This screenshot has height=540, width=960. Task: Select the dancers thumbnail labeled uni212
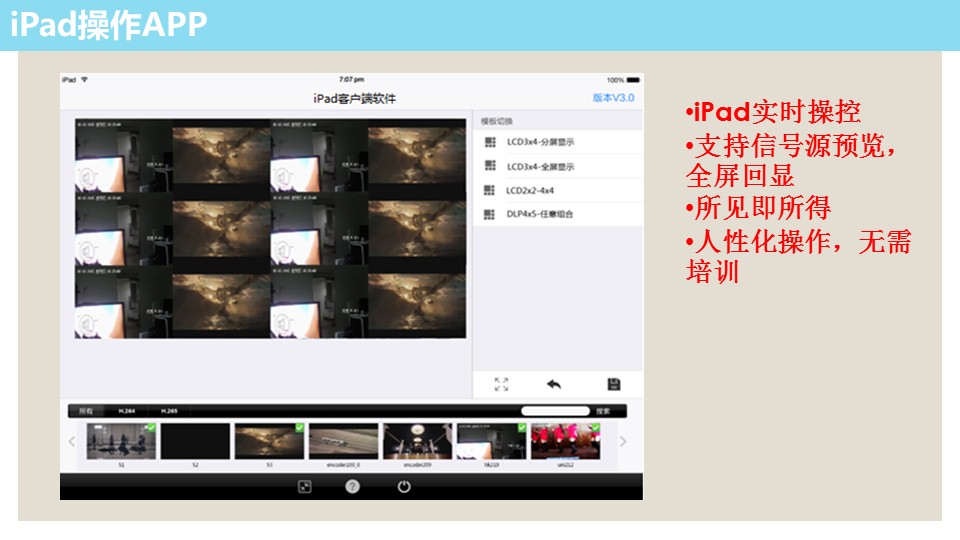pos(566,441)
